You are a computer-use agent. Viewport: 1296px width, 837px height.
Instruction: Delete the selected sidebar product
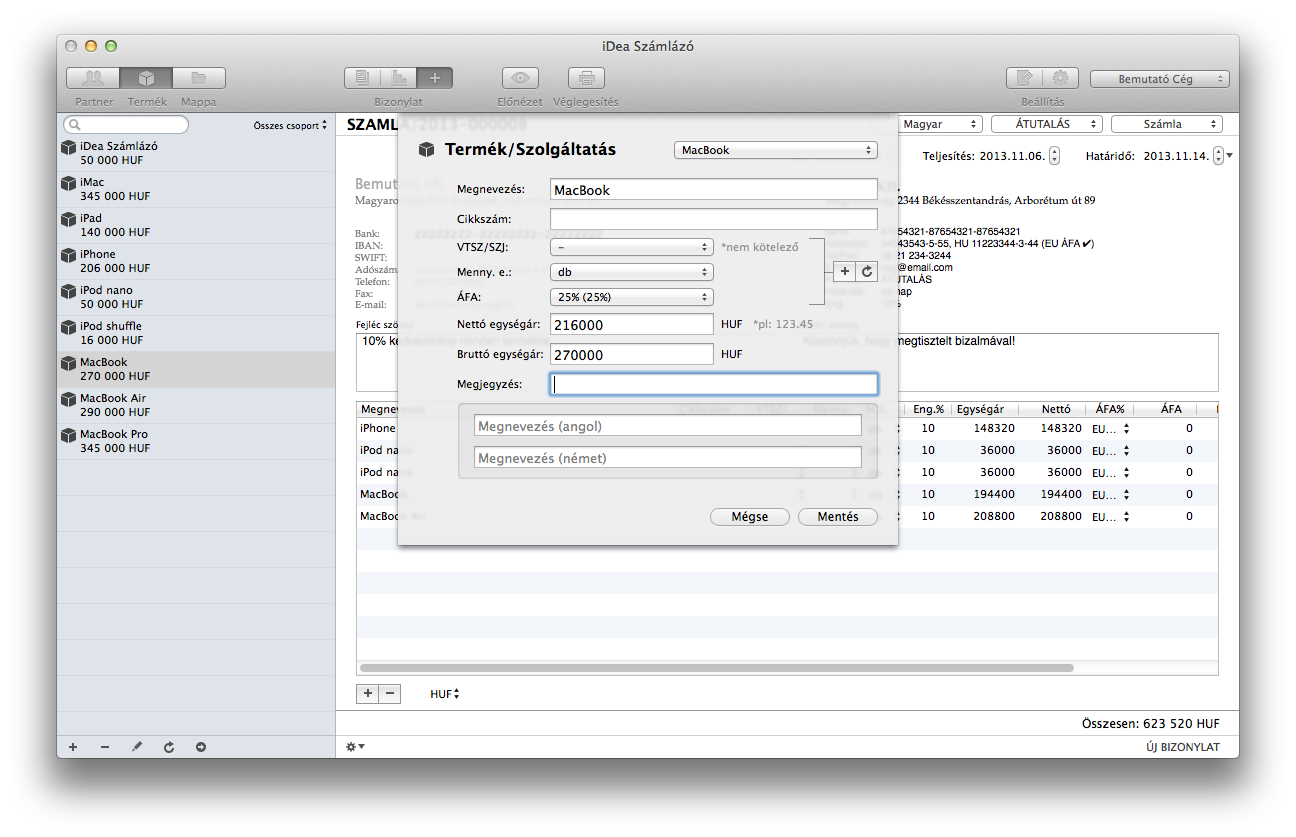pos(105,747)
